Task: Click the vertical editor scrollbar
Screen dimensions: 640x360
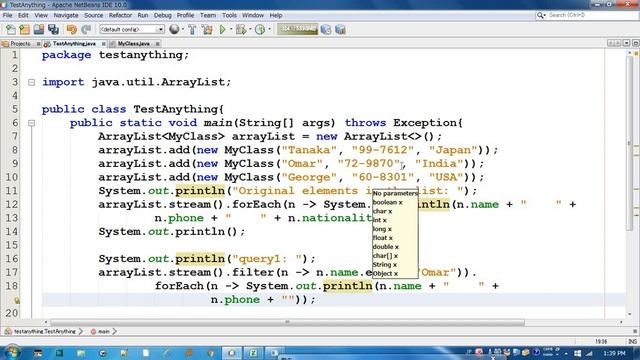Action: [629, 143]
